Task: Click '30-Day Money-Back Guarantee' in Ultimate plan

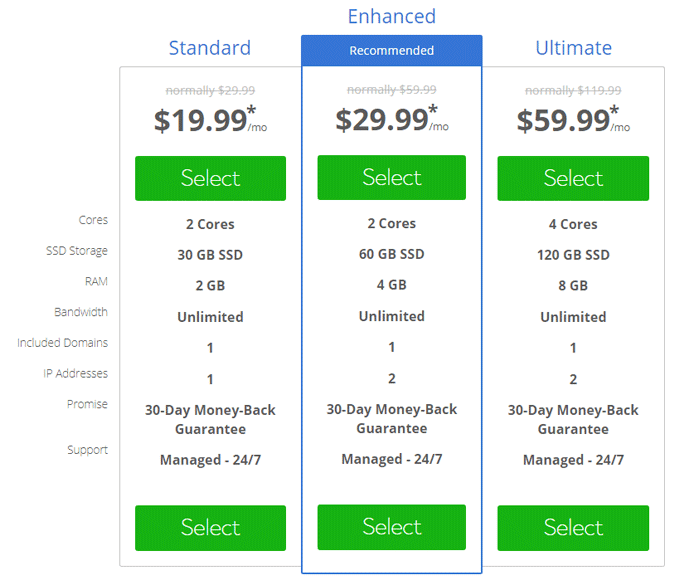Action: [x=573, y=420]
